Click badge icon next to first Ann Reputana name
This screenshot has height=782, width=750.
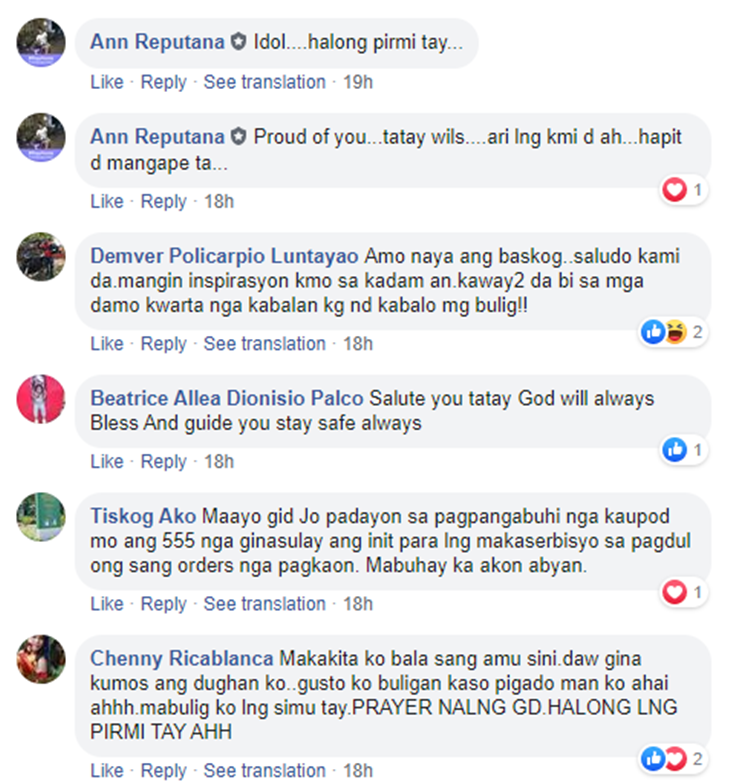click(x=238, y=42)
